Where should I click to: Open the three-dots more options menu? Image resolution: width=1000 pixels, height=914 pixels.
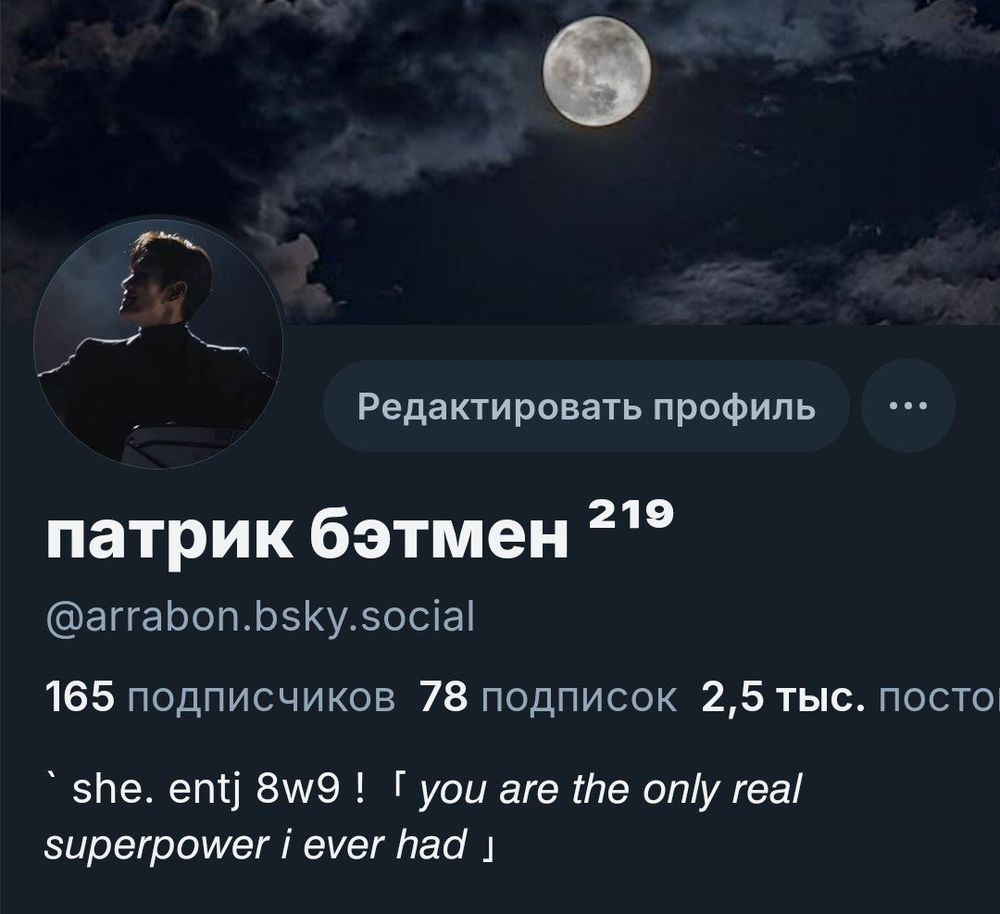tap(908, 406)
